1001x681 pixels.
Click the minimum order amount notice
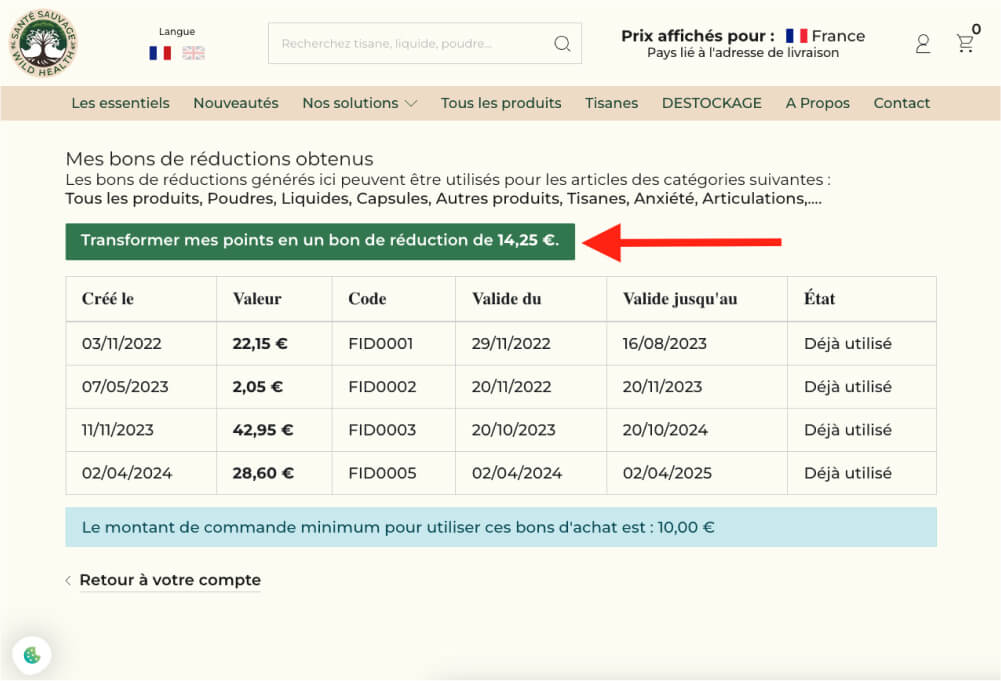pos(501,527)
